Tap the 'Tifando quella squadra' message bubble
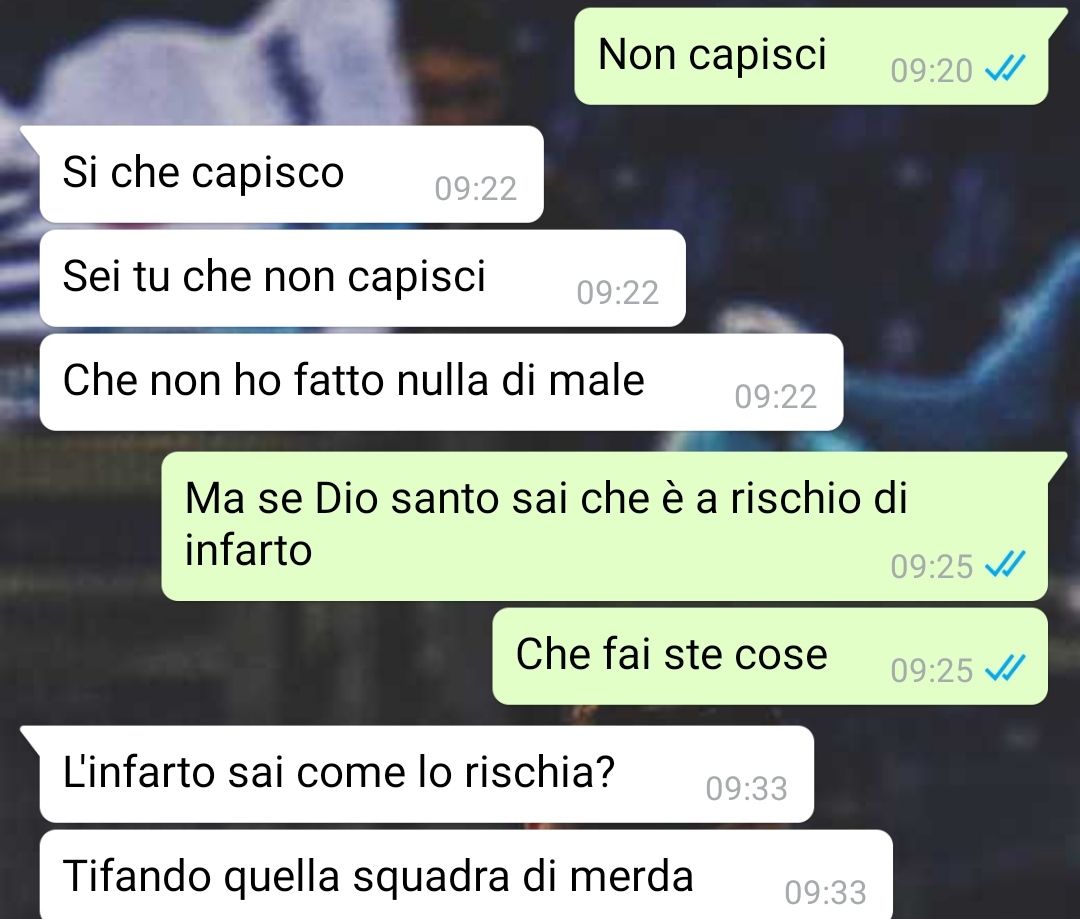 click(466, 875)
